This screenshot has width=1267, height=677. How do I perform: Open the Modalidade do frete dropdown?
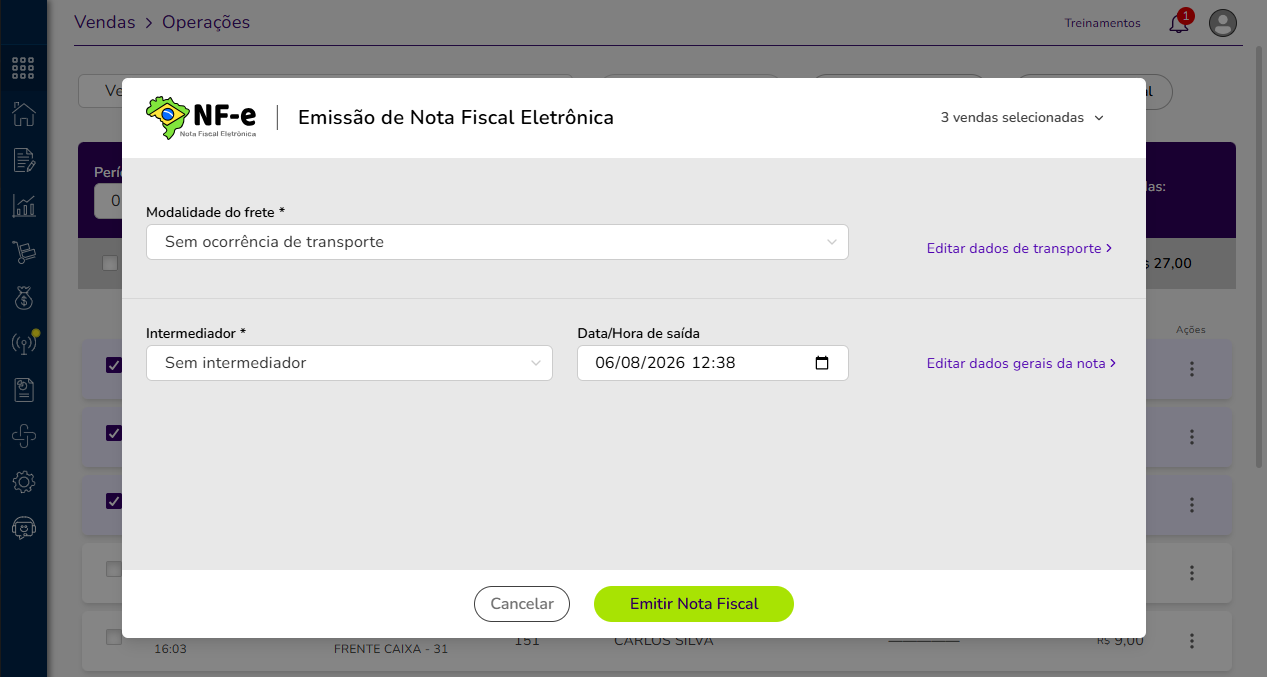pos(497,242)
